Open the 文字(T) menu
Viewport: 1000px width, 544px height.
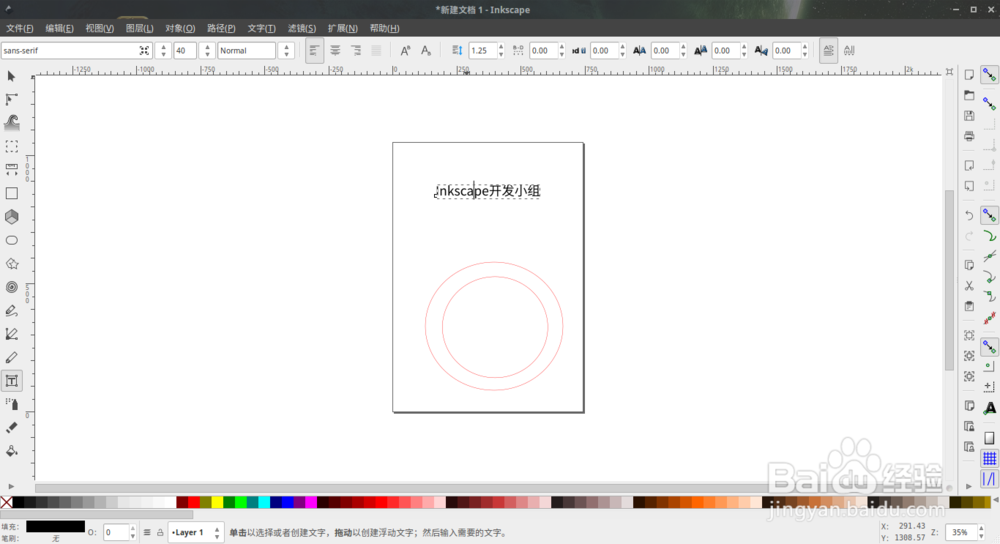click(x=261, y=28)
